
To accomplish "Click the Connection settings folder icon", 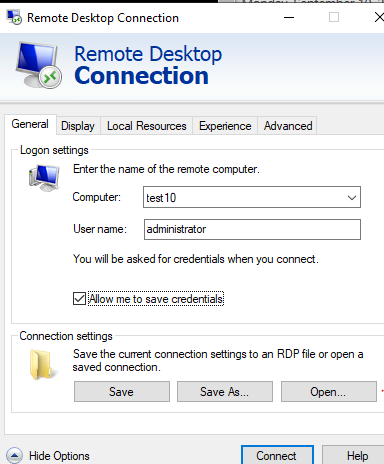I will click(x=41, y=365).
